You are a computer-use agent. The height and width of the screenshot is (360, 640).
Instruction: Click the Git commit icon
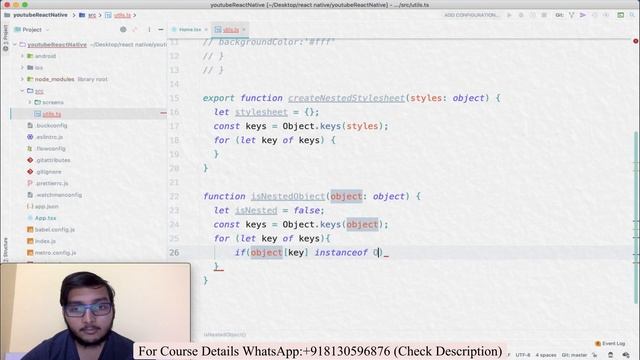(x=583, y=15)
